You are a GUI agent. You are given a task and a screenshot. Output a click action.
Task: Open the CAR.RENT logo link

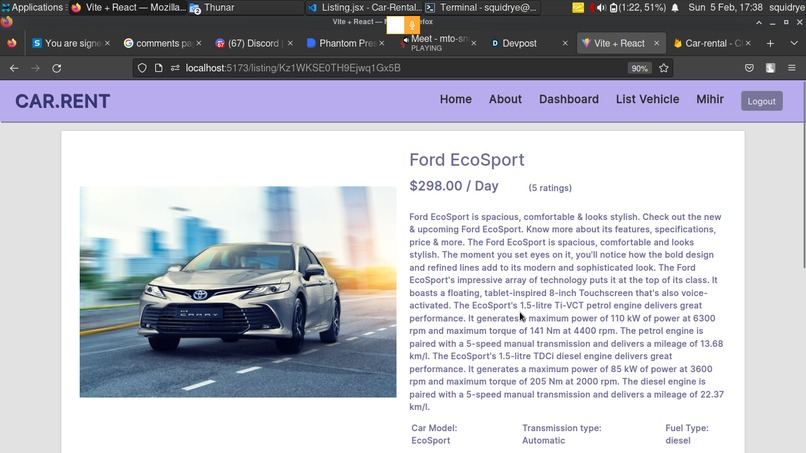[63, 101]
